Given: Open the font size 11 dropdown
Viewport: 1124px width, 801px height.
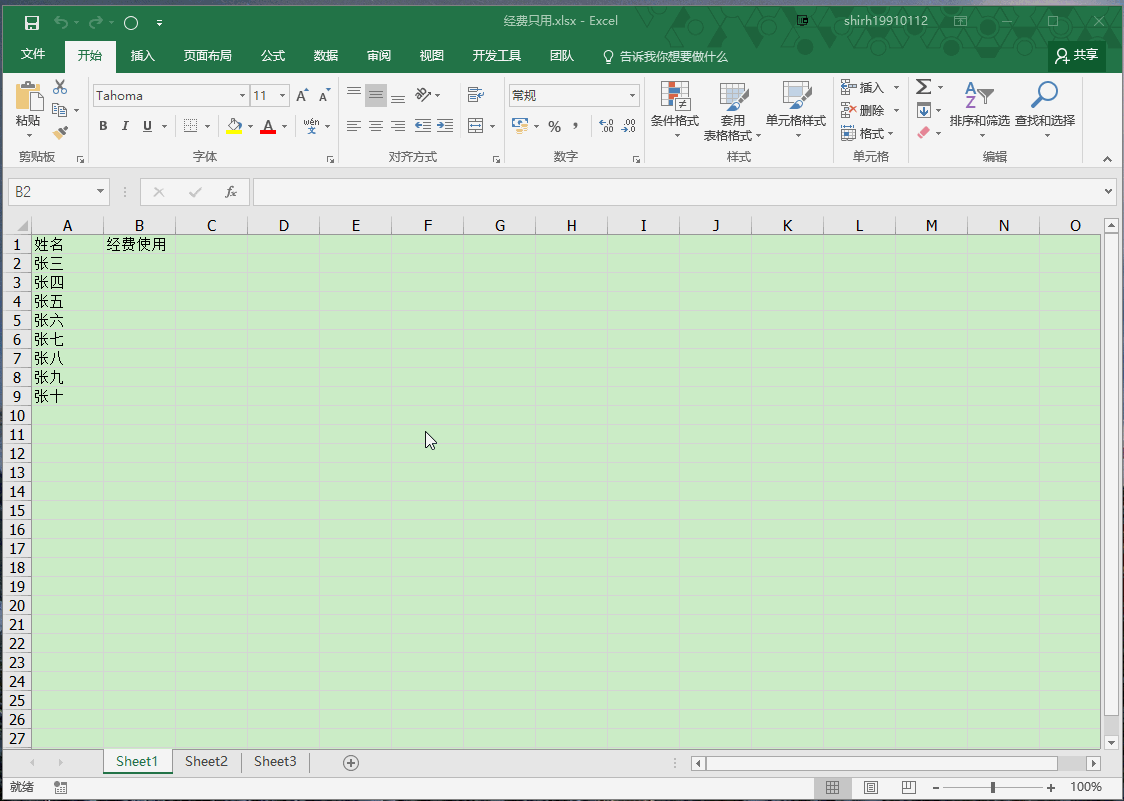Looking at the screenshot, I should (282, 95).
